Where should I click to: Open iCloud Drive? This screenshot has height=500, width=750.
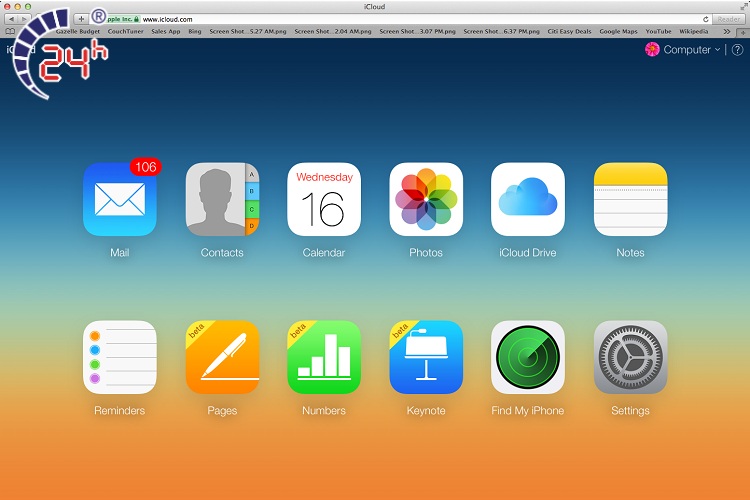click(528, 199)
